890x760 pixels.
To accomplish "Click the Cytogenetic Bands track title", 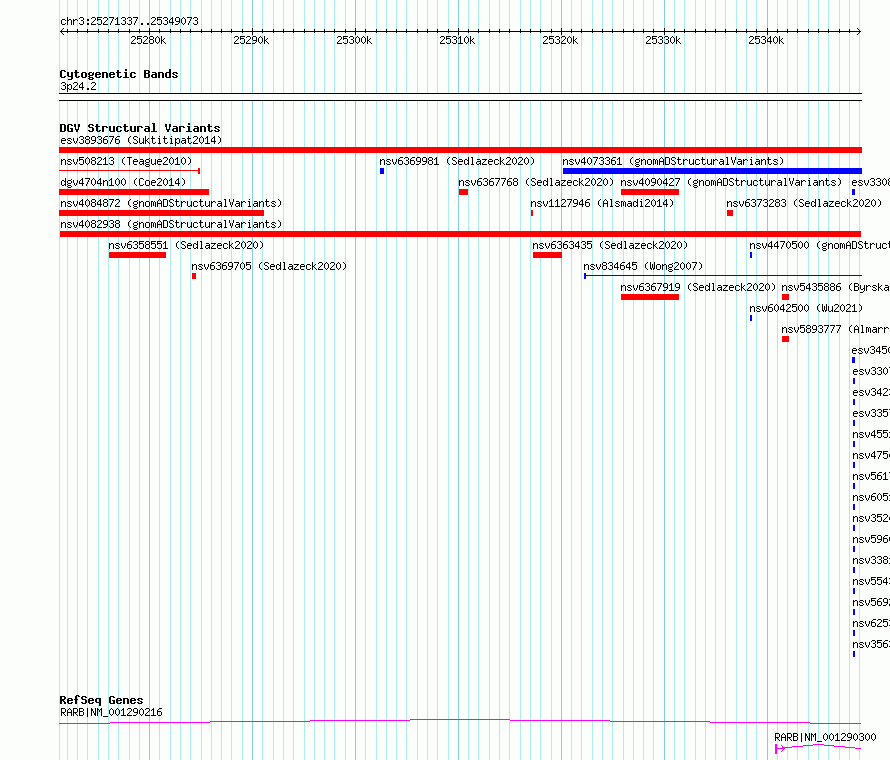I will (119, 74).
